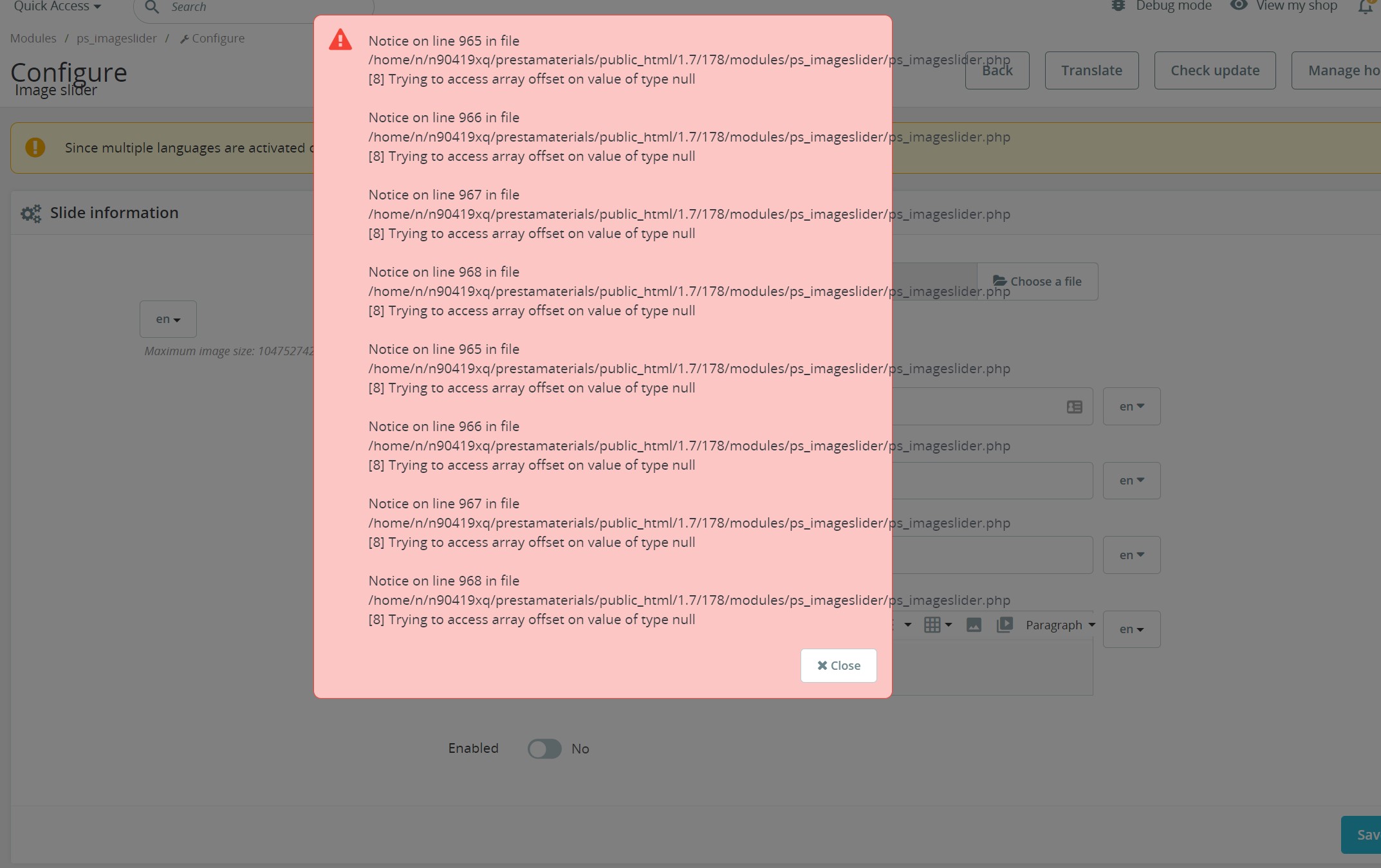Screen dimensions: 1381x868
Task: Open the notifications bell
Action: pyautogui.click(x=1366, y=7)
